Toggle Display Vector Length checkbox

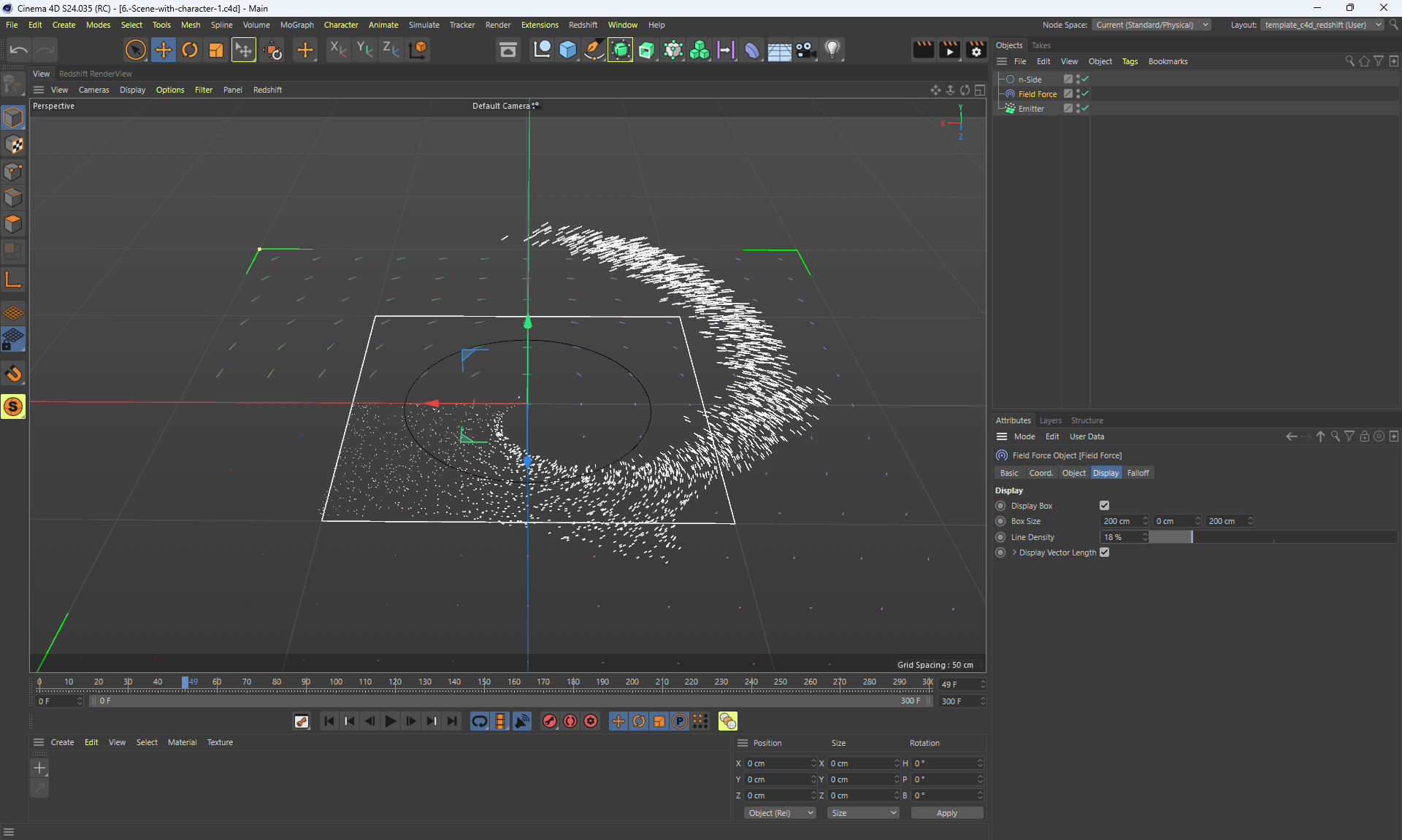click(x=1104, y=552)
